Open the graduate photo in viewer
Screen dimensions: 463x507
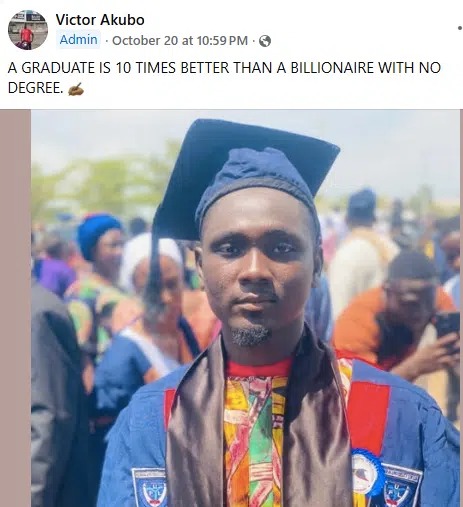click(x=245, y=308)
